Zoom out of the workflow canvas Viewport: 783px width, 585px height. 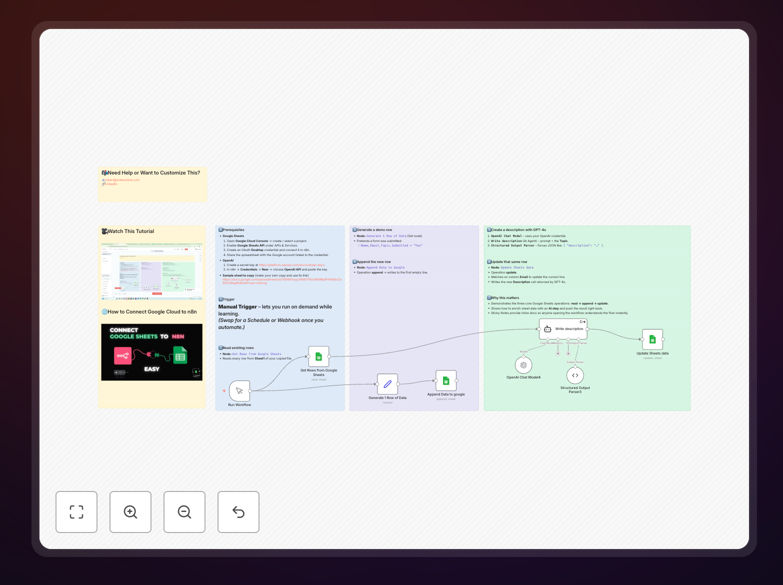(184, 512)
